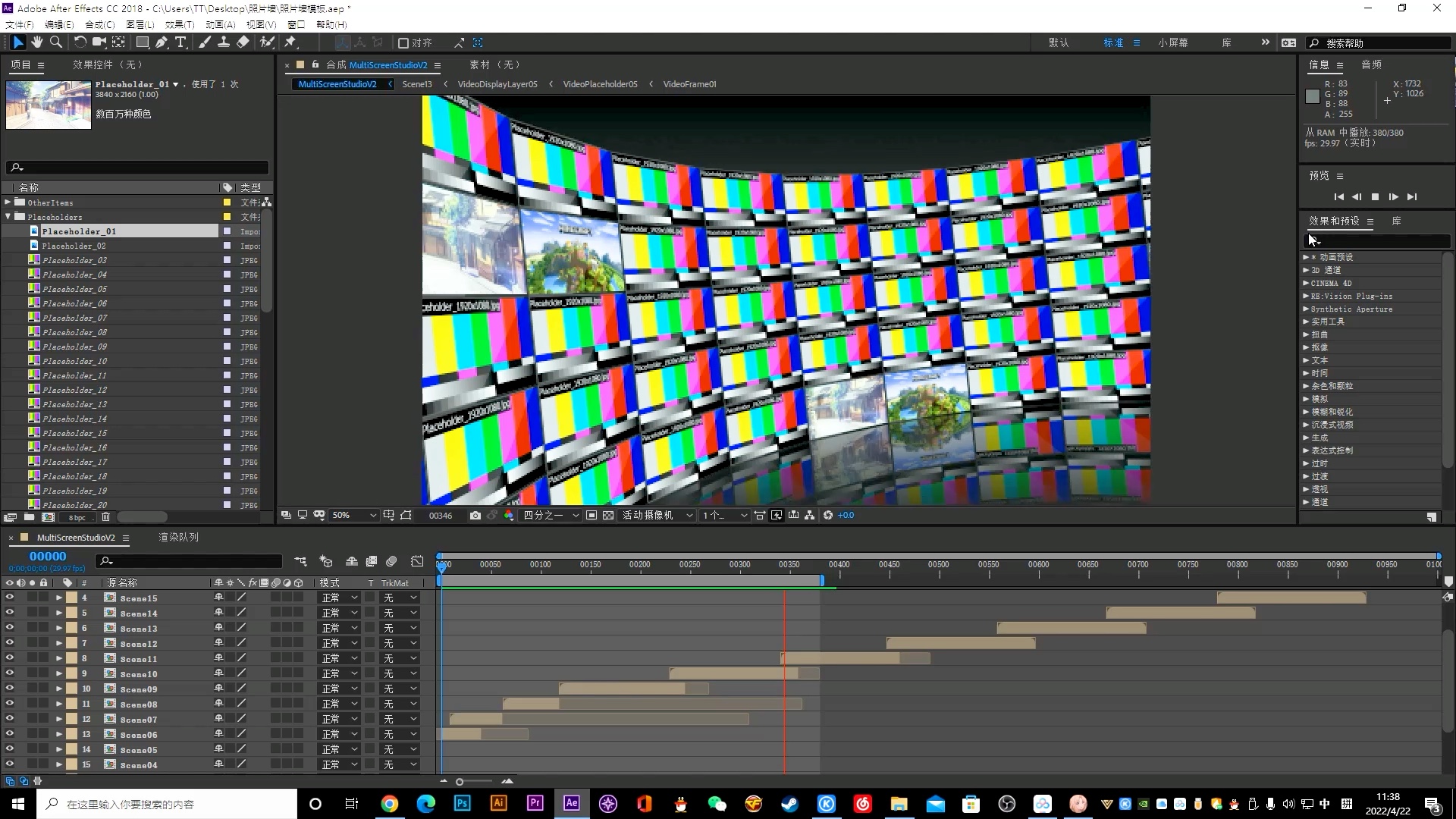1456x819 pixels.
Task: Toggle visibility of Scene07 layer
Action: (10, 719)
